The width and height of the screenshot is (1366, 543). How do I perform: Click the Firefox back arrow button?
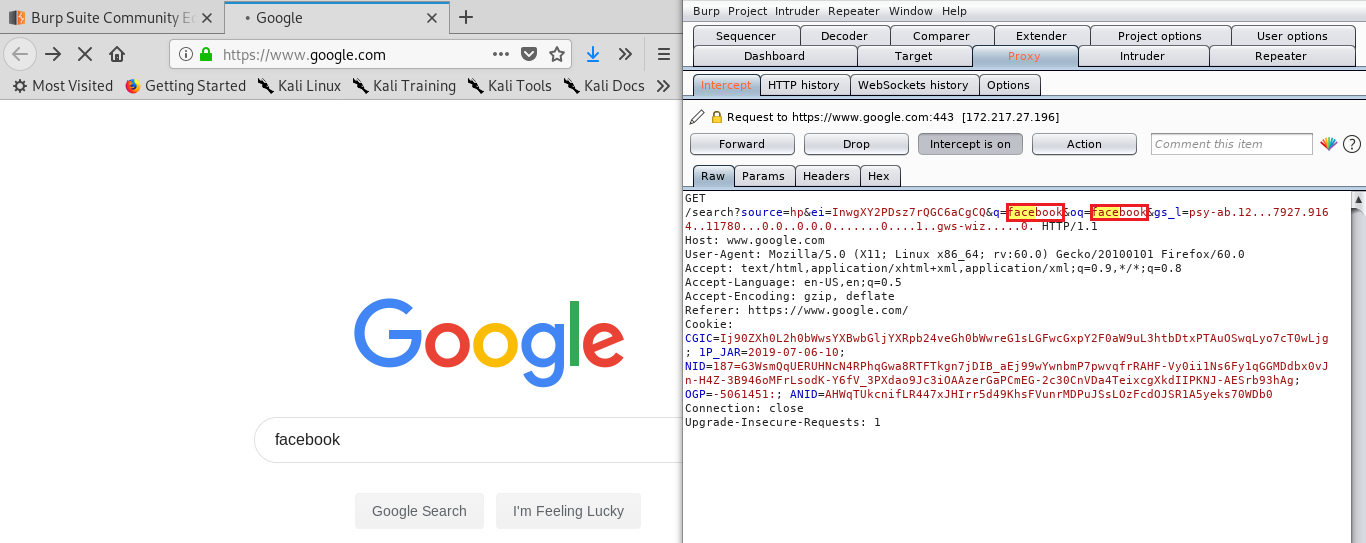click(x=20, y=54)
